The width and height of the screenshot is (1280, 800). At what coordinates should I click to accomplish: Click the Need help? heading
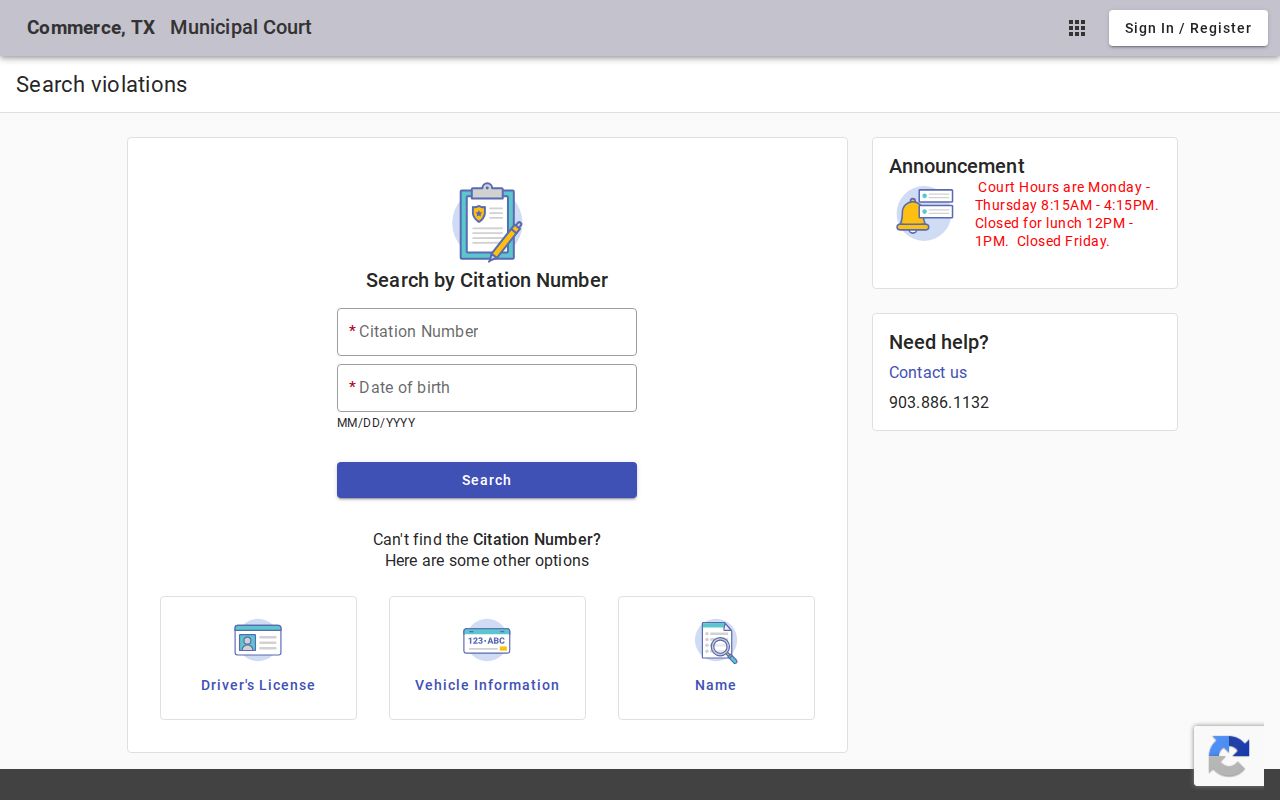pos(939,342)
